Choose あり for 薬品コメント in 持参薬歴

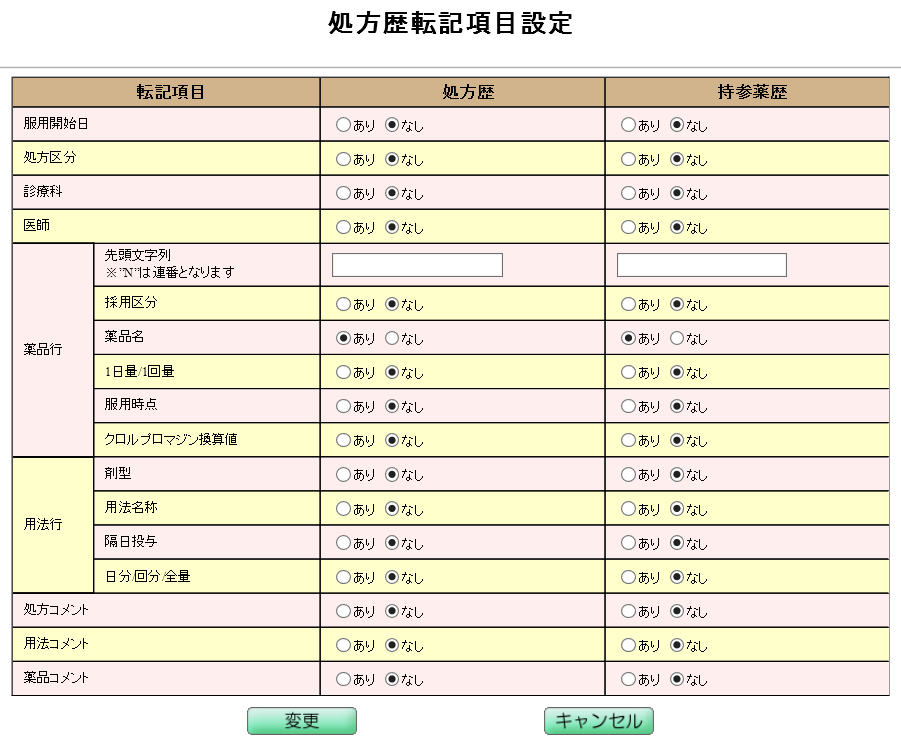point(629,679)
